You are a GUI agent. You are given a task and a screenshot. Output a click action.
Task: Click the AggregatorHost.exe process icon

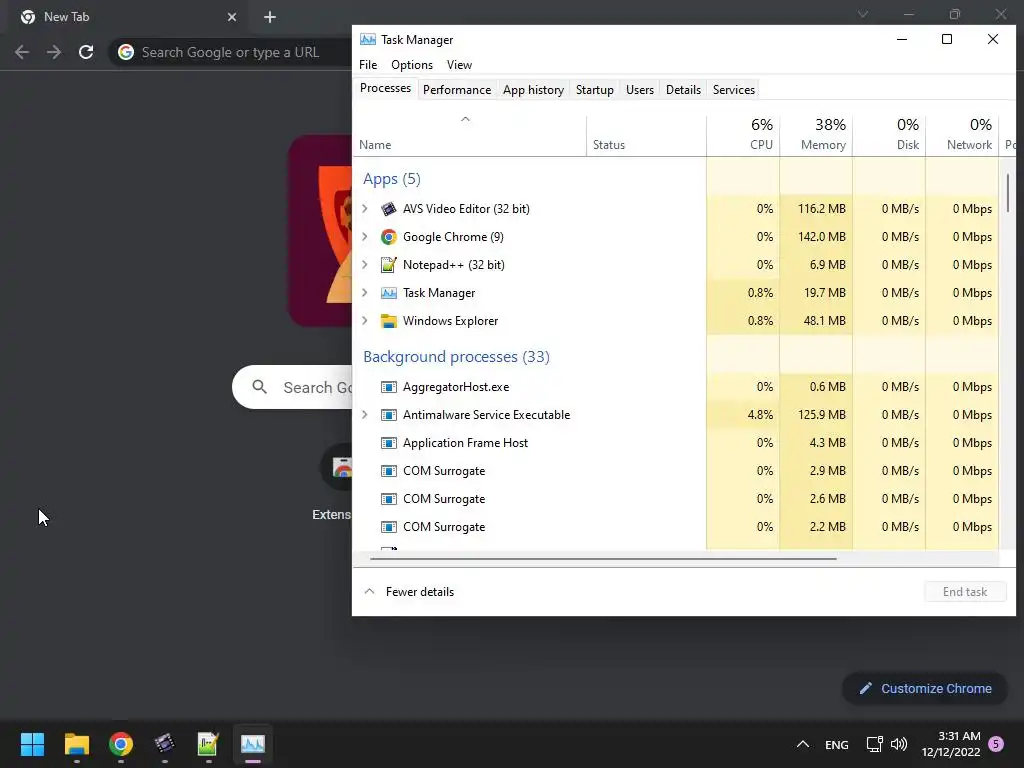[x=389, y=387]
